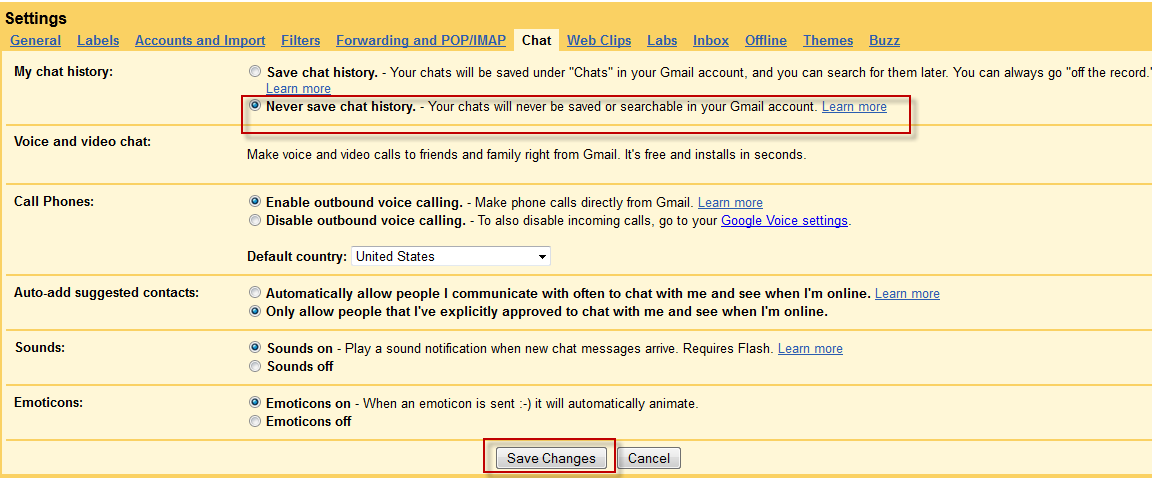Choose Disable outbound voice calling
Screen dimensions: 1152x478
click(254, 220)
